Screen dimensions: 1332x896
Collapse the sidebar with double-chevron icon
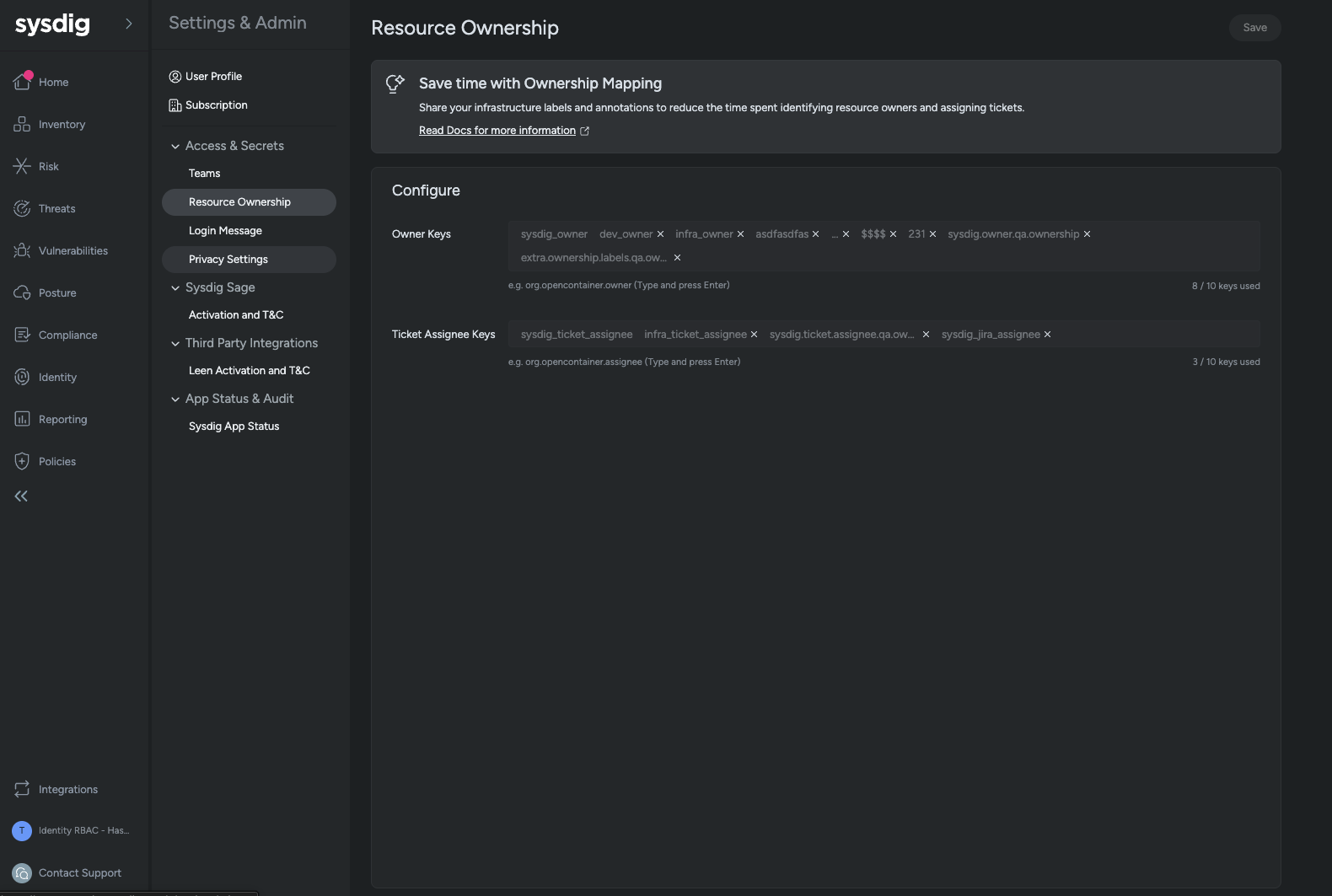[x=21, y=496]
